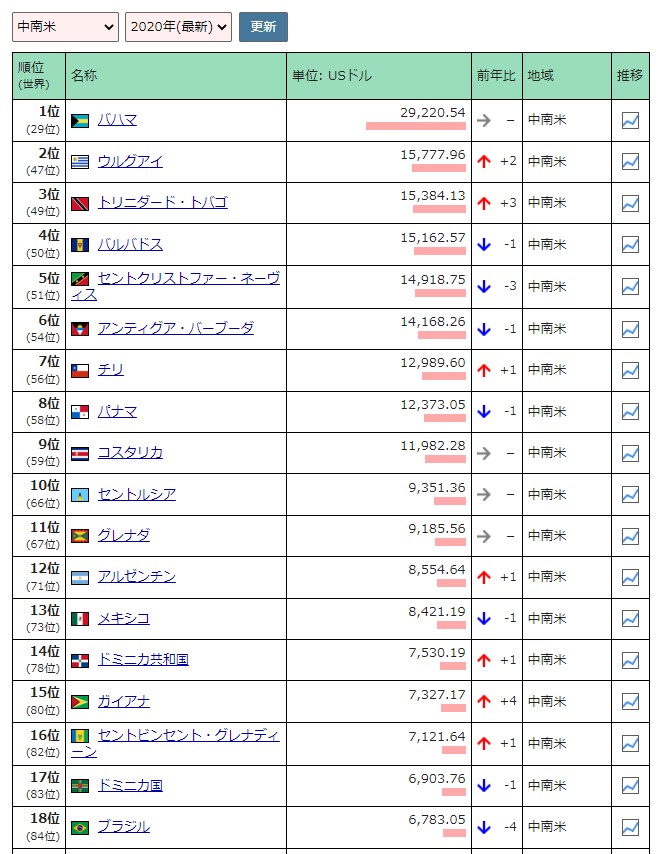Open the セントルシア country page link
660x854 pixels.
tap(136, 494)
